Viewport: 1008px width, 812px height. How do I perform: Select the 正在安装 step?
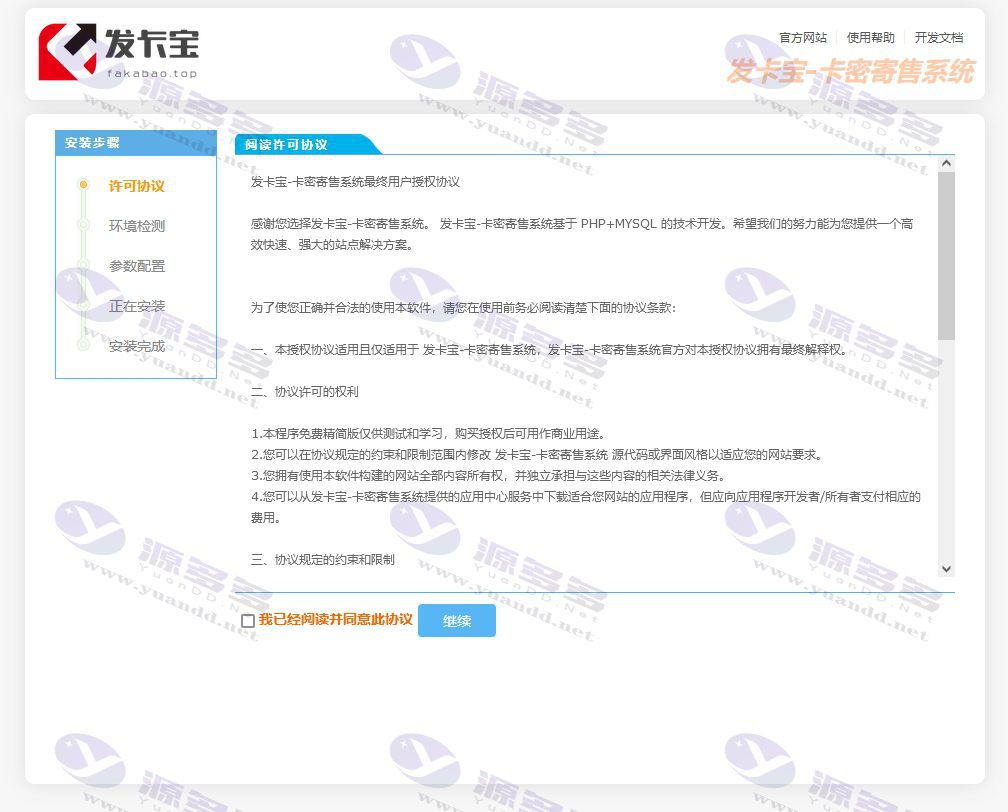pos(136,306)
